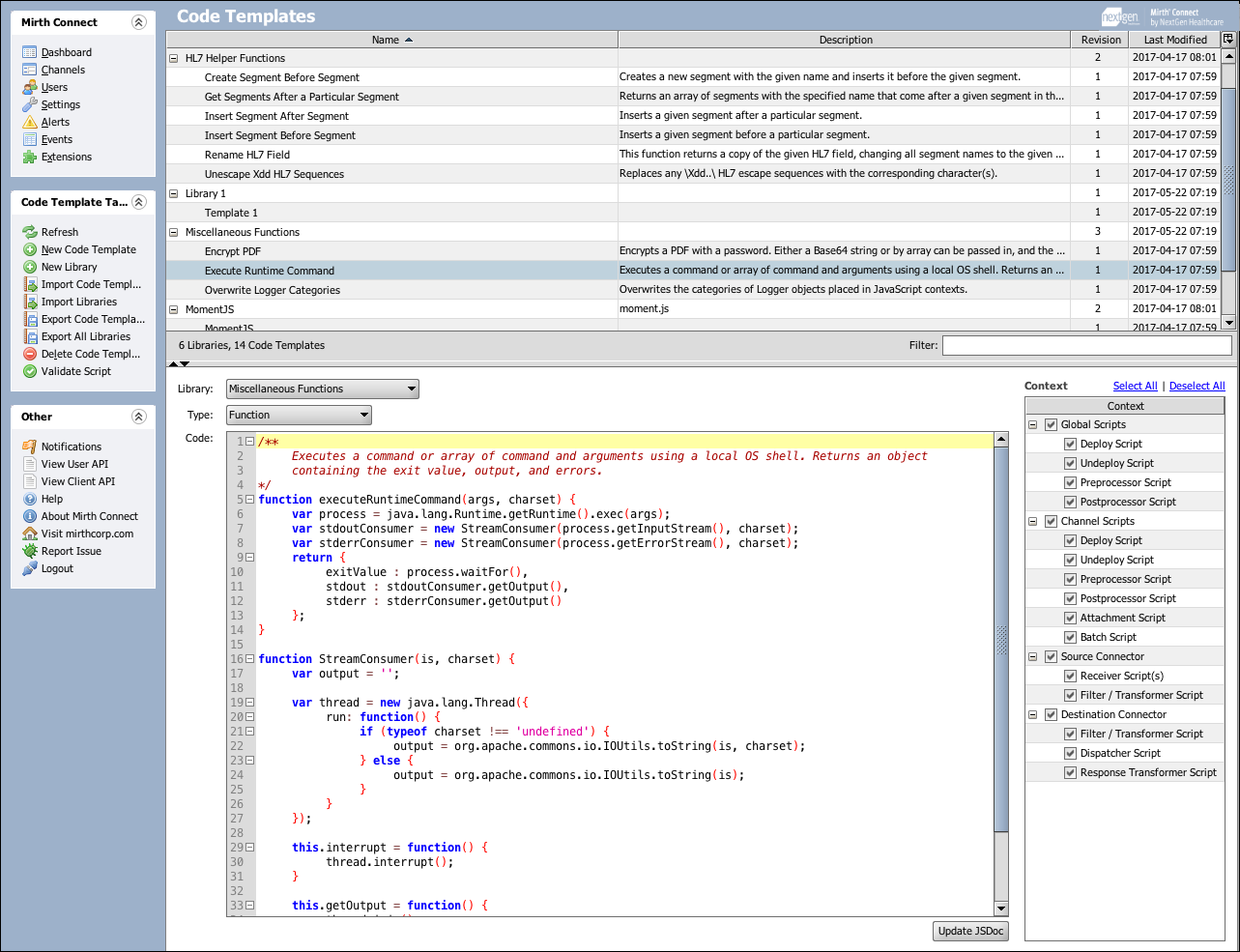
Task: Open Notifications icon
Action: tap(30, 447)
